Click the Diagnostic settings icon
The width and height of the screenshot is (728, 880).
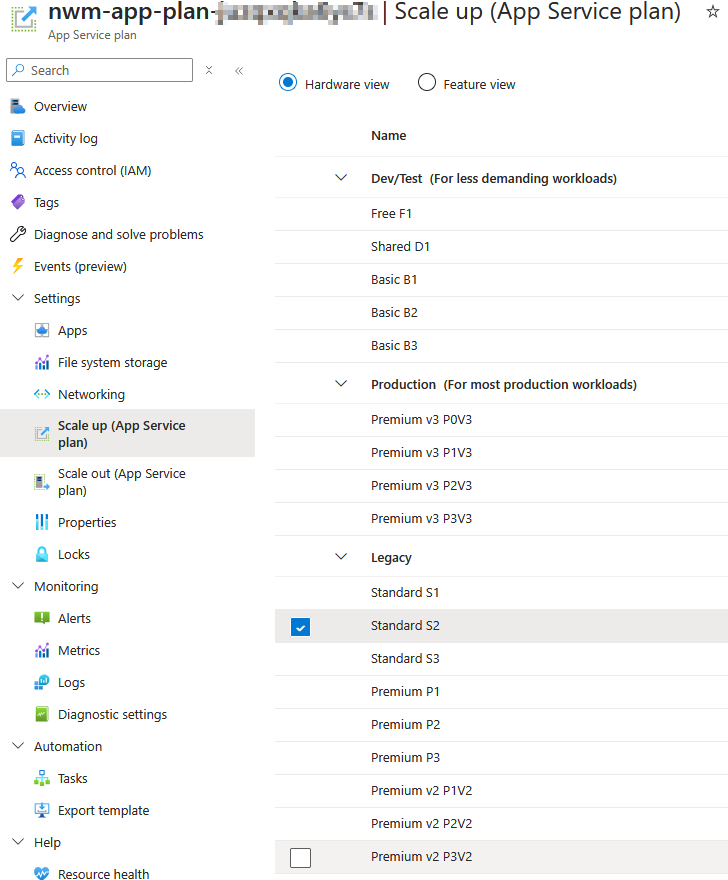(42, 714)
